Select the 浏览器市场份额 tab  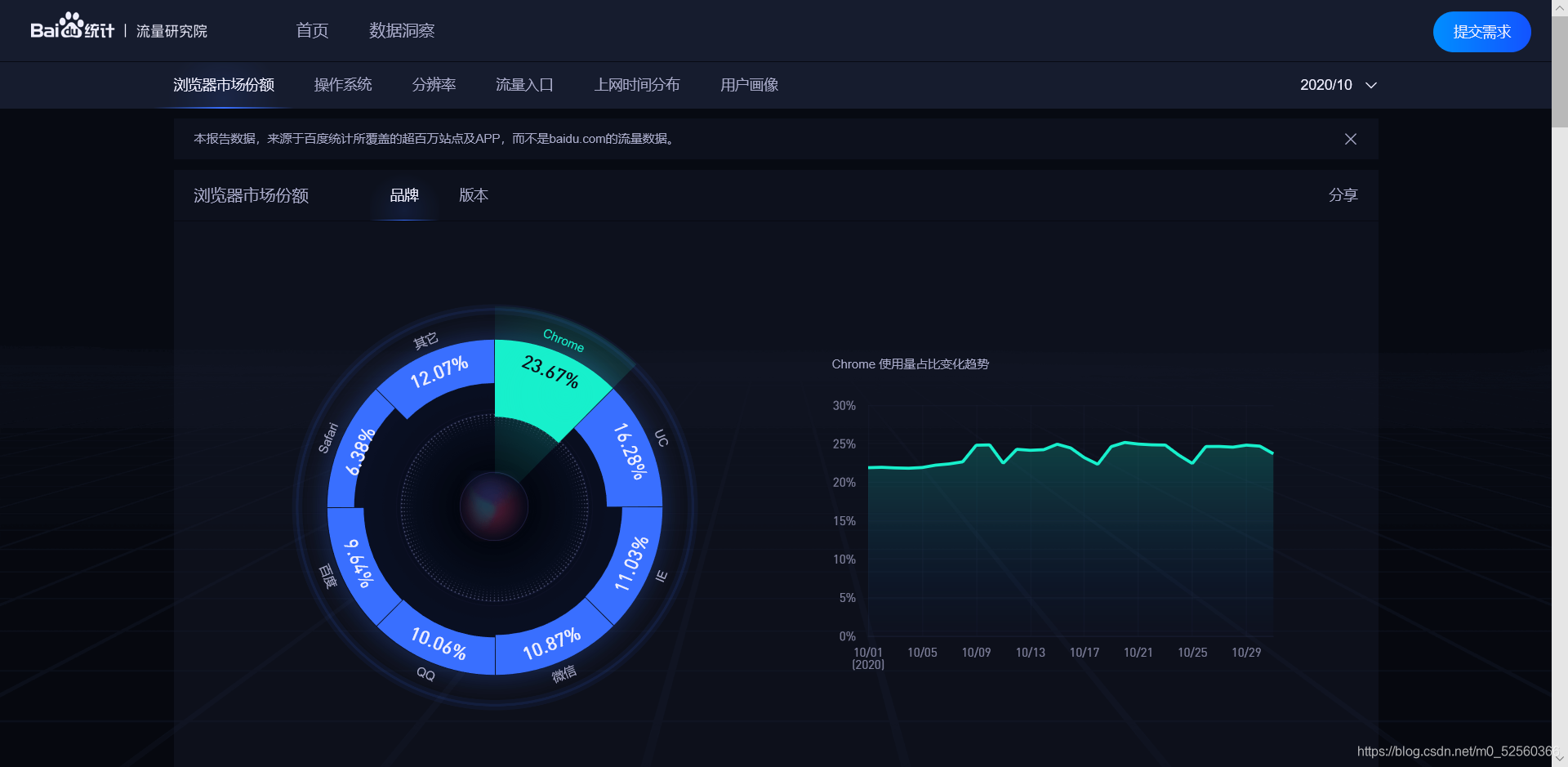(224, 85)
